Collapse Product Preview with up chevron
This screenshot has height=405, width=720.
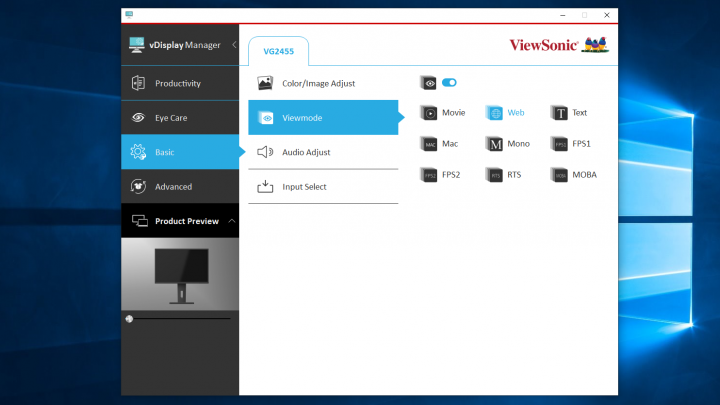232,221
